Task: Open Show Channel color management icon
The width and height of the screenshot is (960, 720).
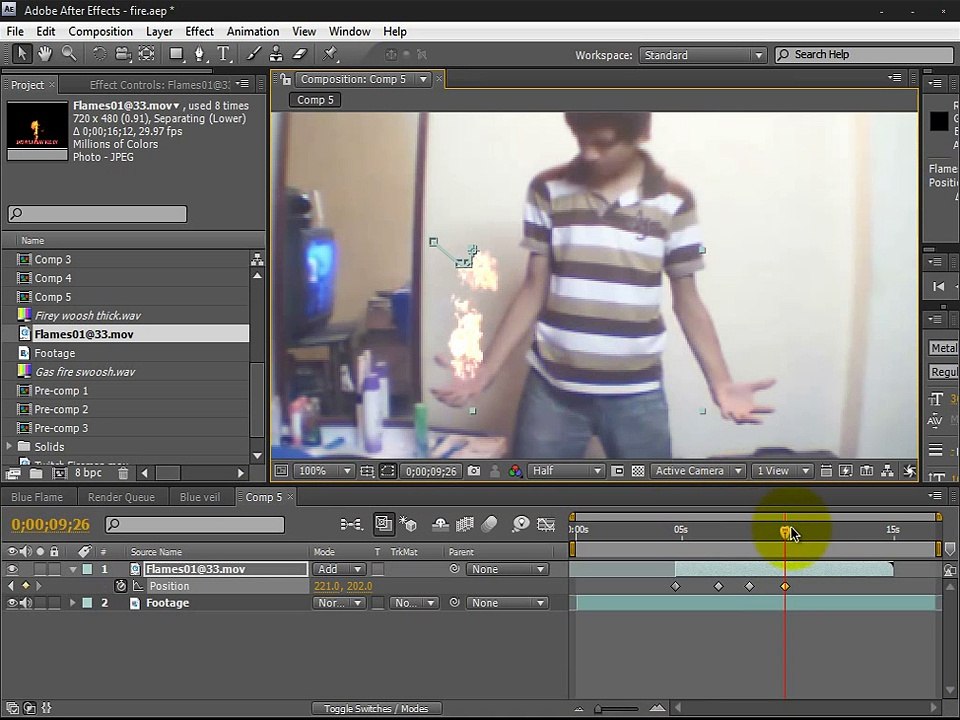Action: [x=516, y=471]
